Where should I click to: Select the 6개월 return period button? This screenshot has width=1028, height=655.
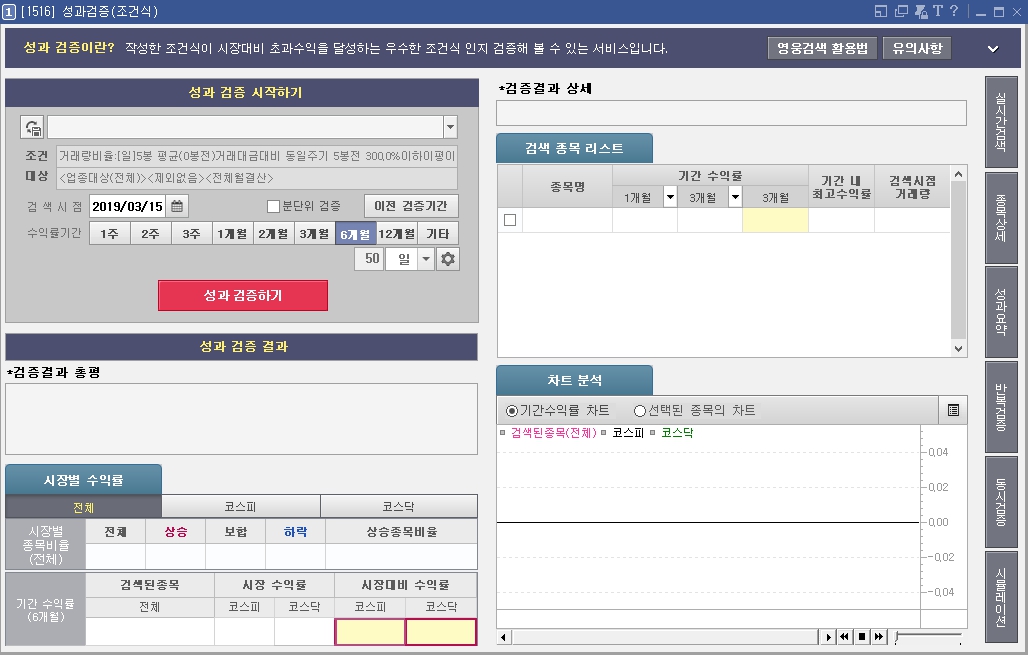[355, 233]
